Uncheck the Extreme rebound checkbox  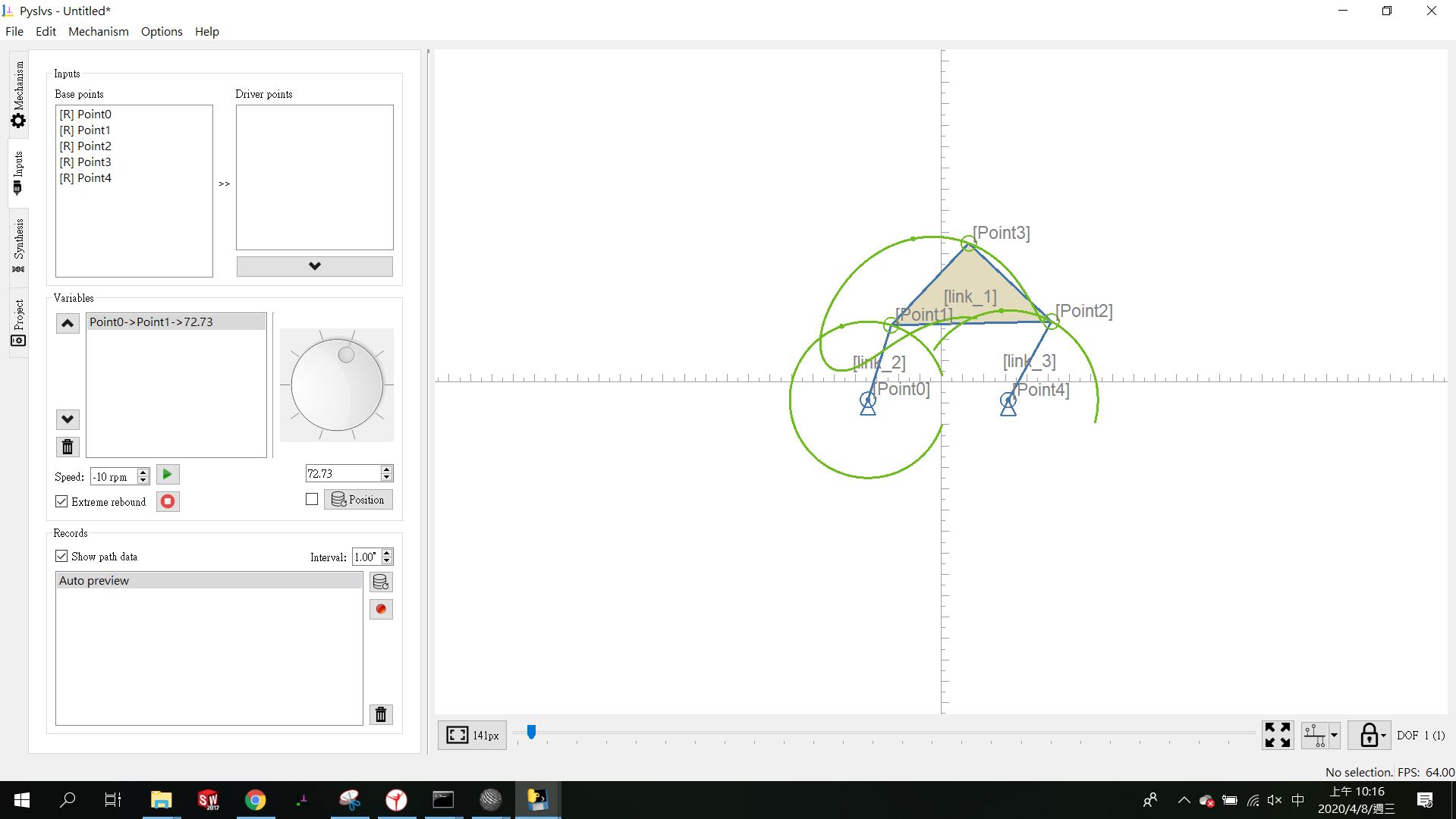coord(62,502)
